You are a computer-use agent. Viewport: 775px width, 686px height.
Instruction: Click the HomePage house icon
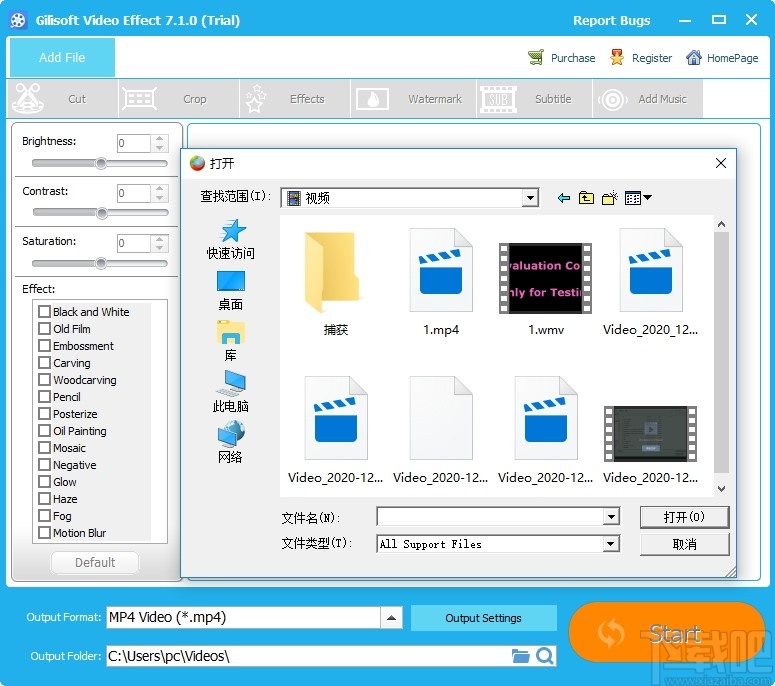click(694, 57)
